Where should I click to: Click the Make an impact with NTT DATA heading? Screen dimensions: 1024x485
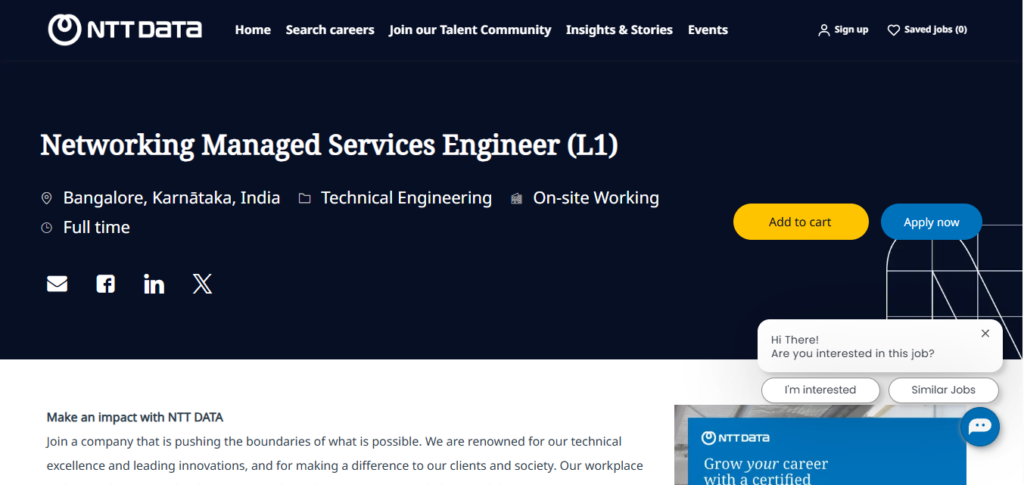click(x=135, y=416)
